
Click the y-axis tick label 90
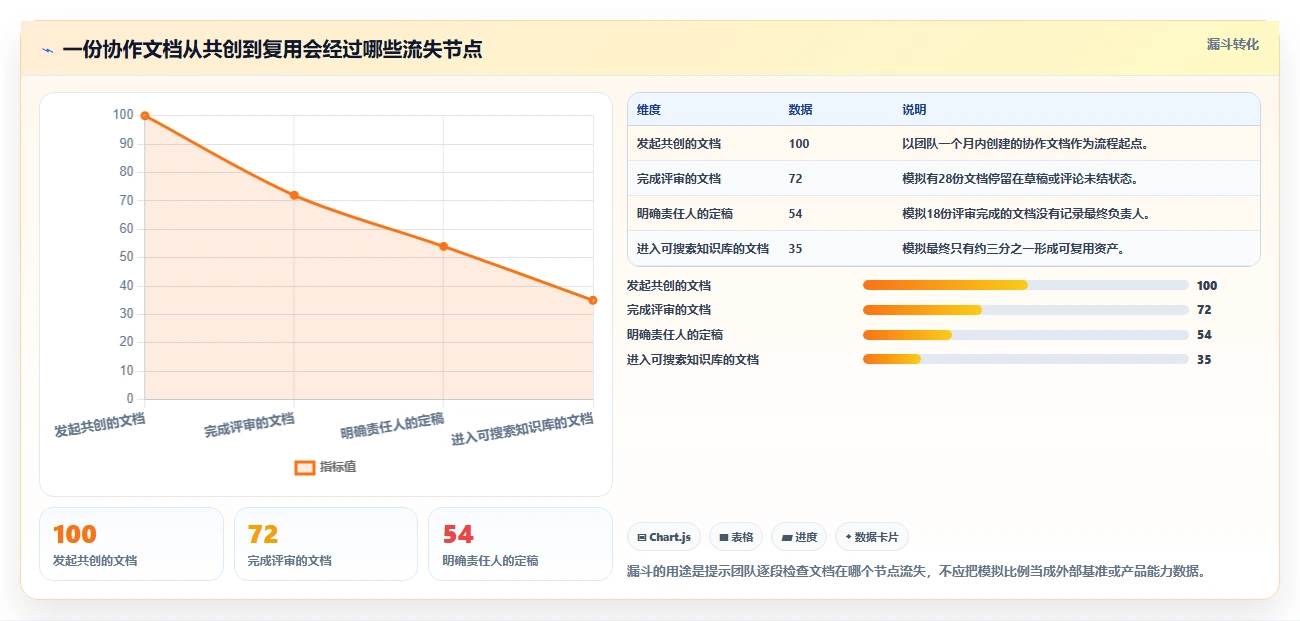pyautogui.click(x=124, y=144)
